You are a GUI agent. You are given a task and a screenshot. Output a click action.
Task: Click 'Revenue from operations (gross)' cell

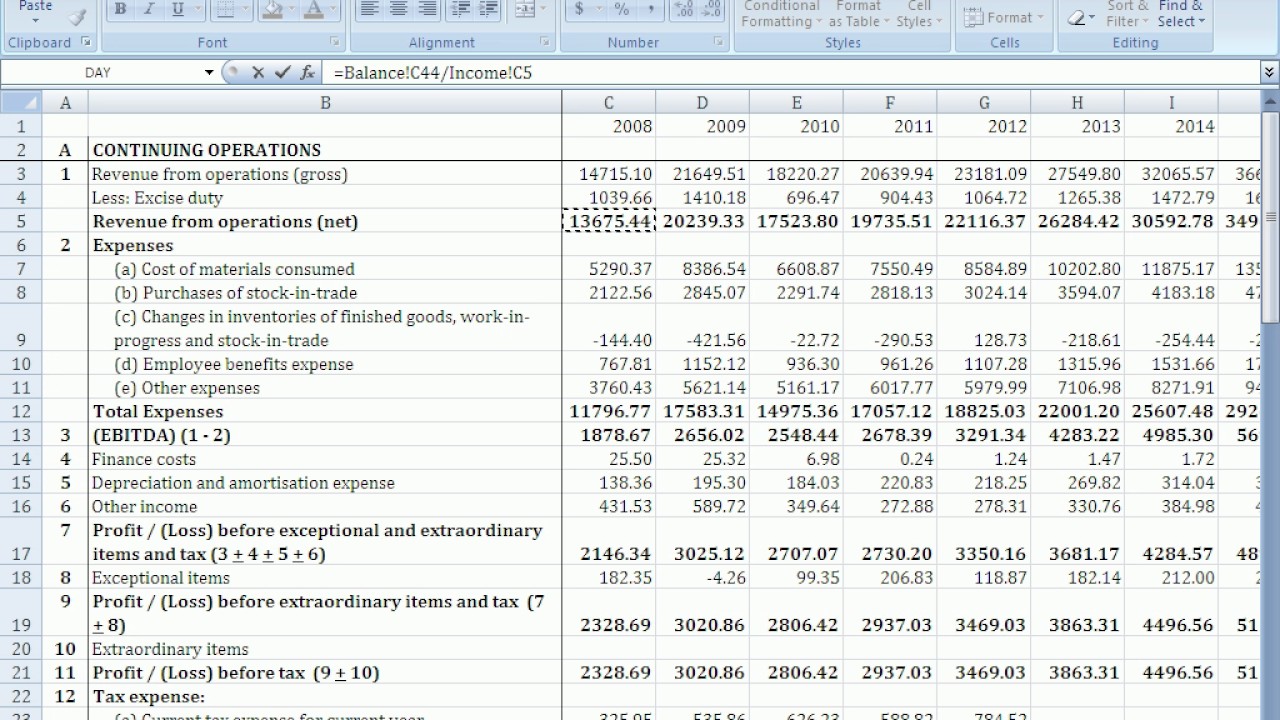tap(325, 174)
